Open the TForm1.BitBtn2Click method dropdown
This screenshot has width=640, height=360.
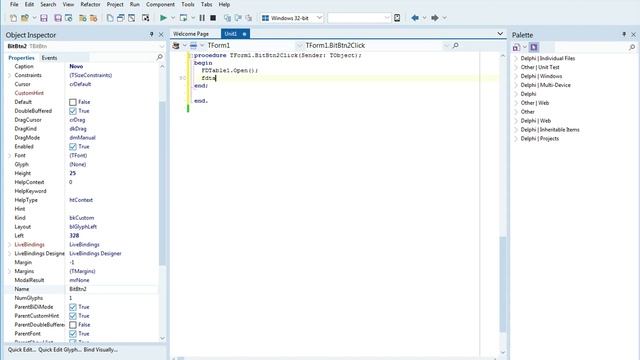coord(446,46)
